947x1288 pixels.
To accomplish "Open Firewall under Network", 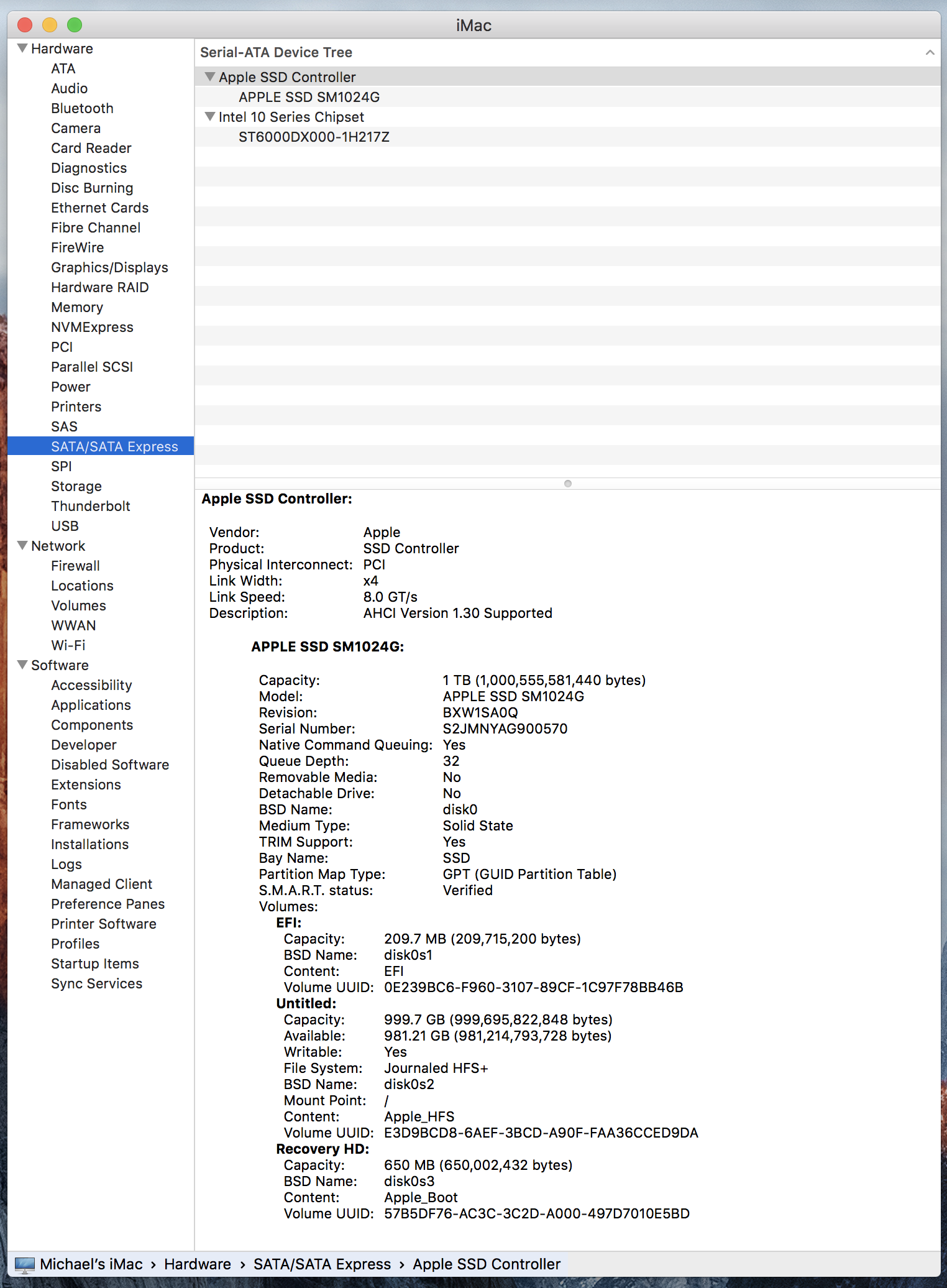I will [x=76, y=566].
